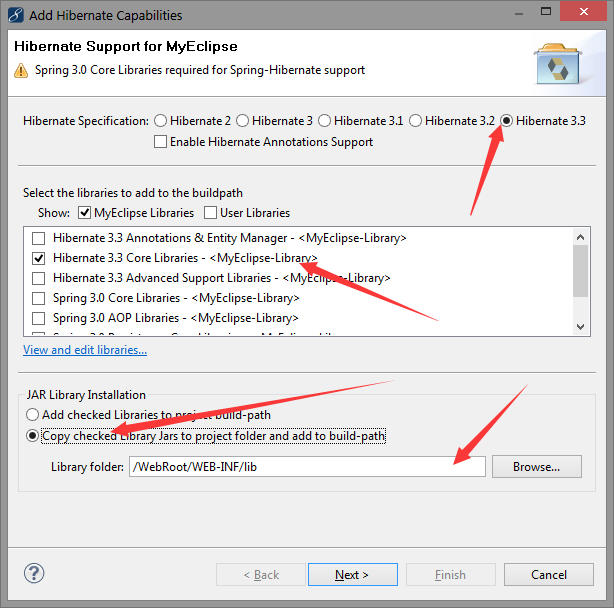Screen dimensions: 614x608
Task: Uncheck Hibernate 3.3 Core Libraries
Action: (38, 258)
